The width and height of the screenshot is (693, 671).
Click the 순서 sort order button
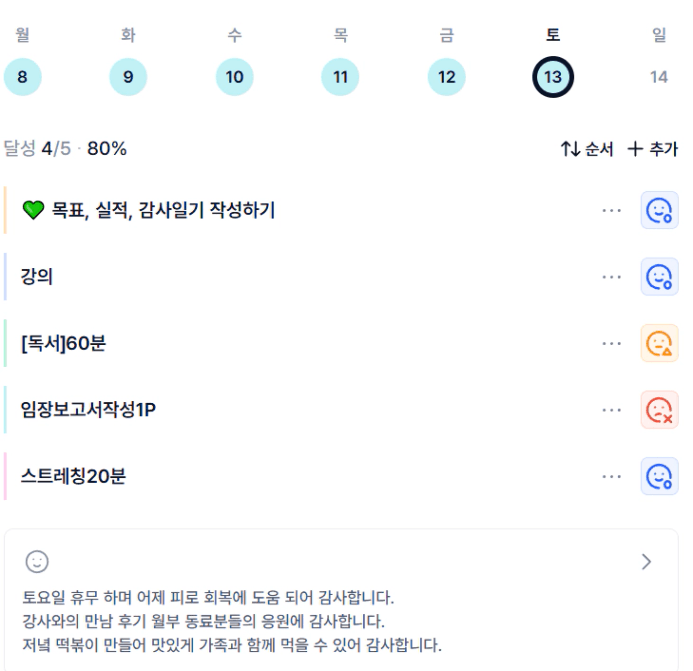coord(587,149)
